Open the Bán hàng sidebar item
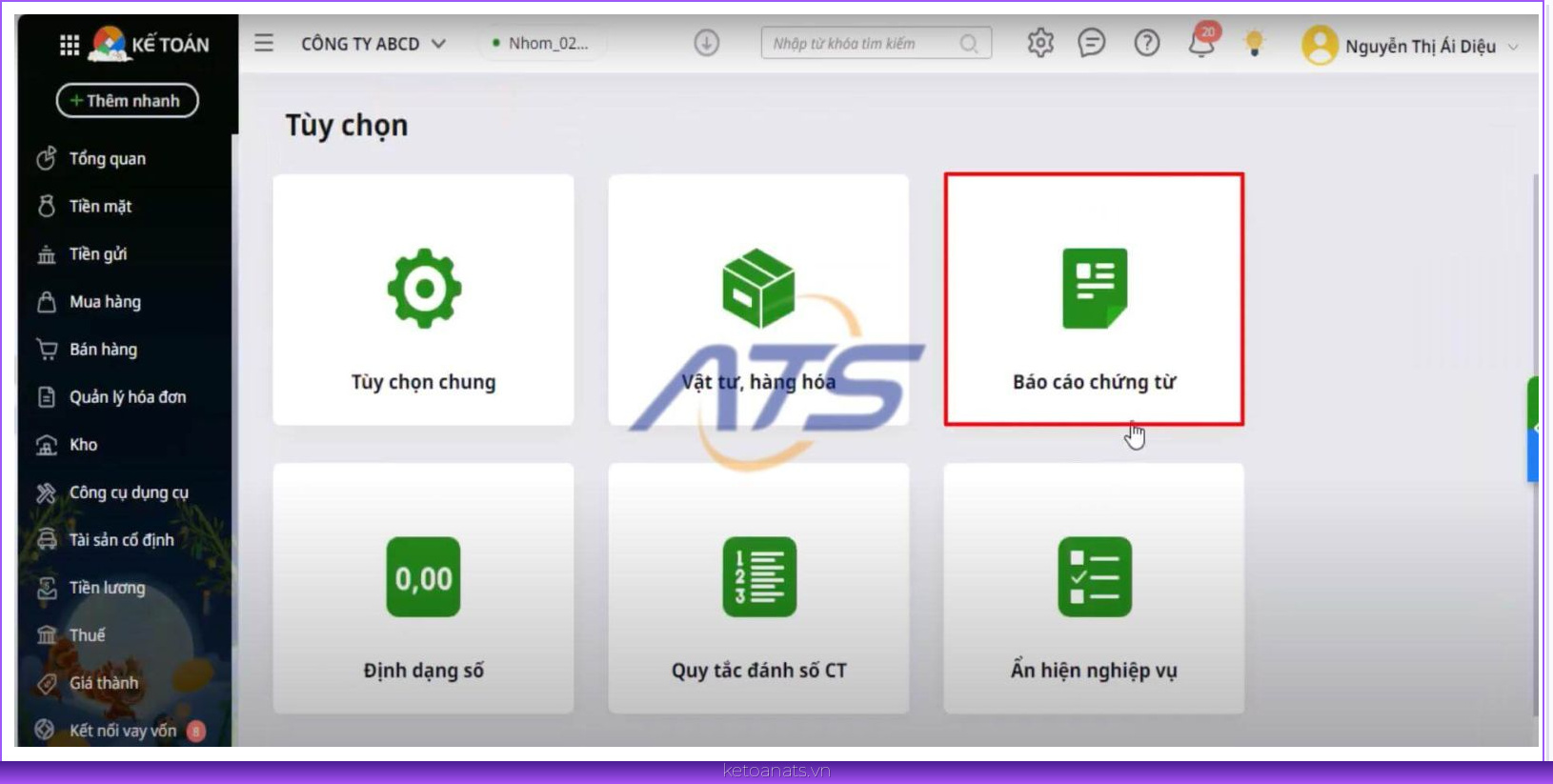1553x784 pixels. (87, 349)
